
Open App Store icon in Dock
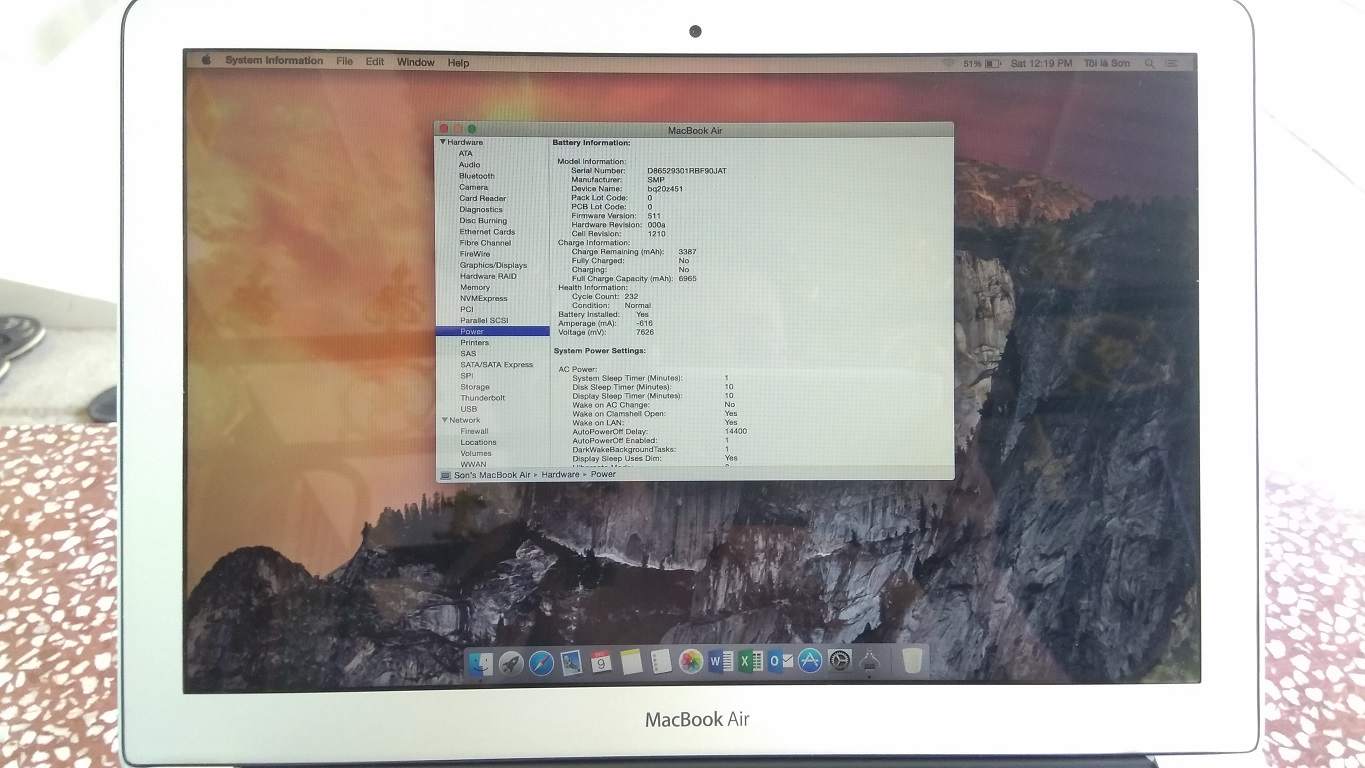click(x=810, y=661)
